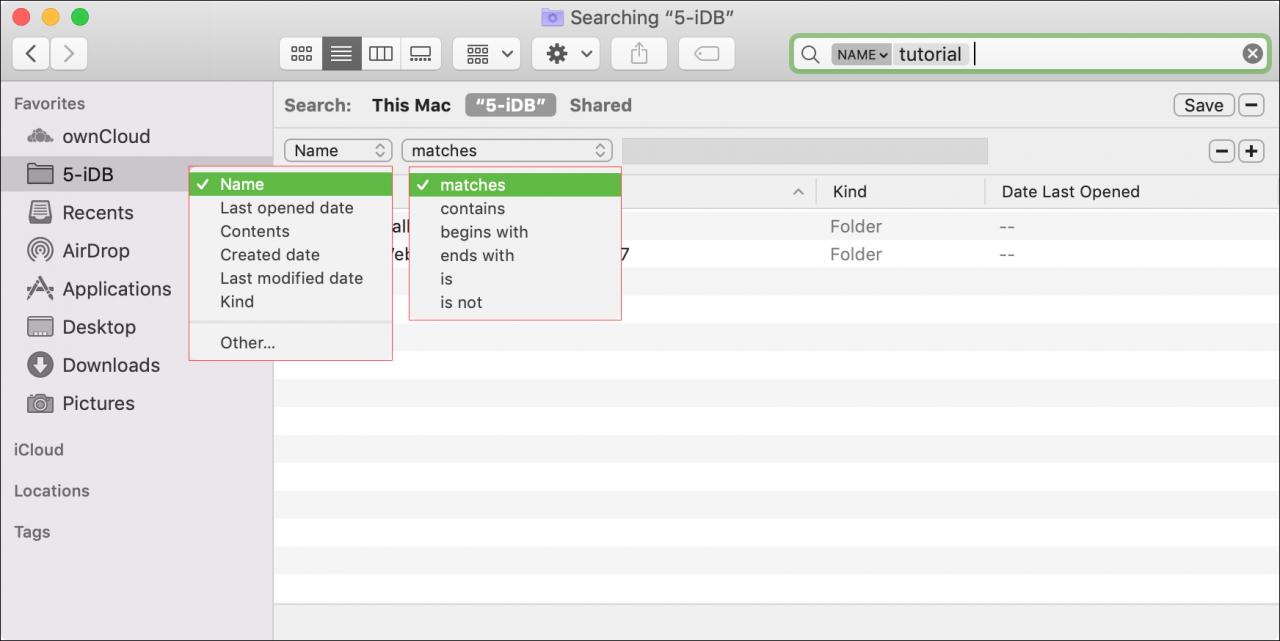Open the NAME token dropdown in search

(x=861, y=55)
